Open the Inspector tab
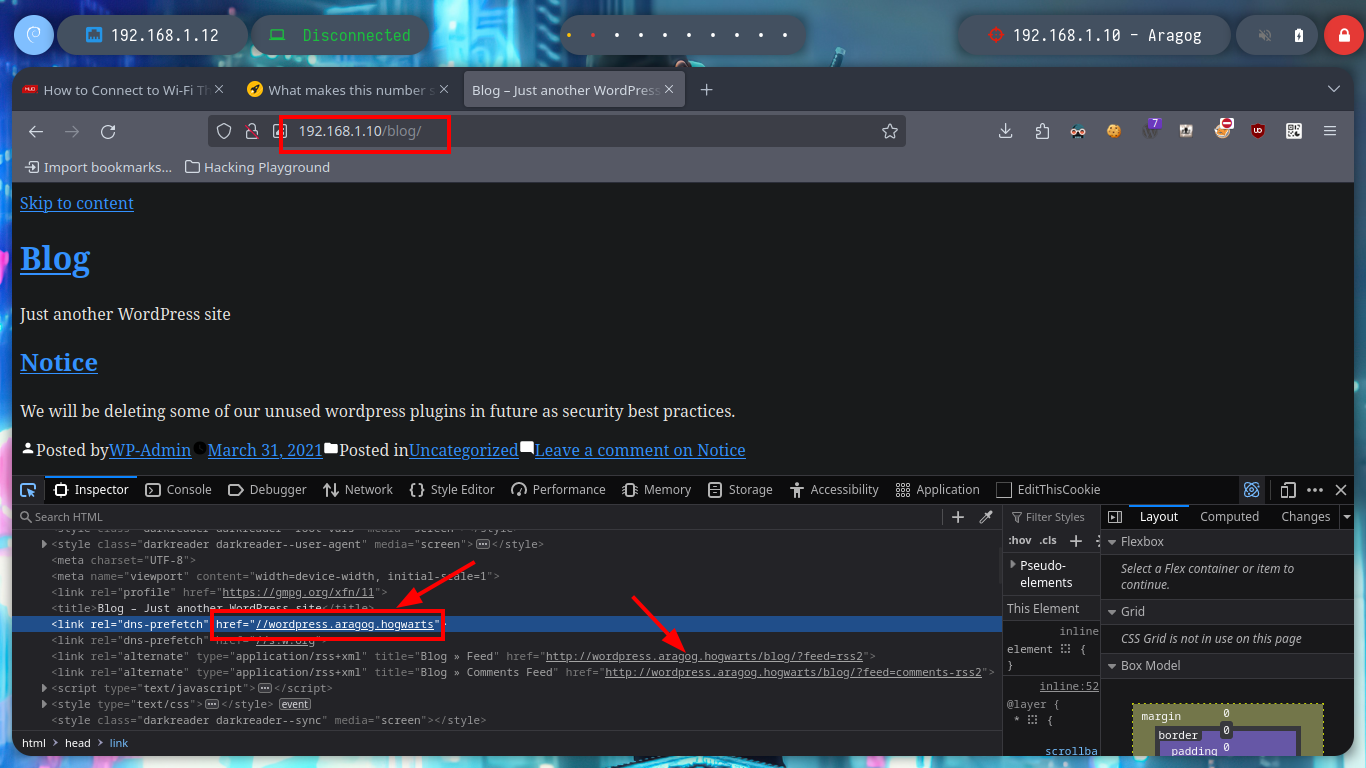This screenshot has height=768, width=1366. coord(91,490)
